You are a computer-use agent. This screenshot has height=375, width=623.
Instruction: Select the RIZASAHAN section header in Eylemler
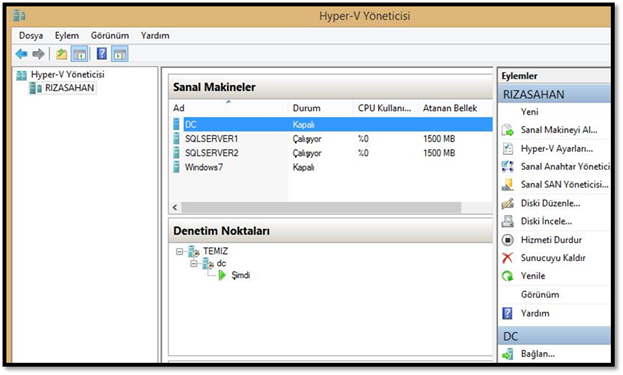(554, 95)
